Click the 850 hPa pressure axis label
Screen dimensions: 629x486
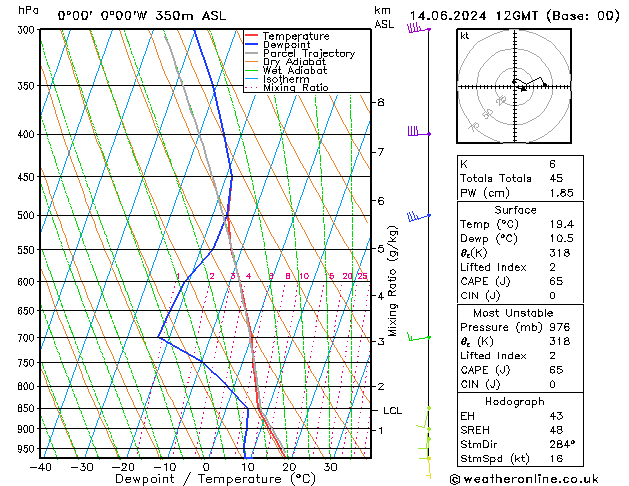tap(28, 408)
